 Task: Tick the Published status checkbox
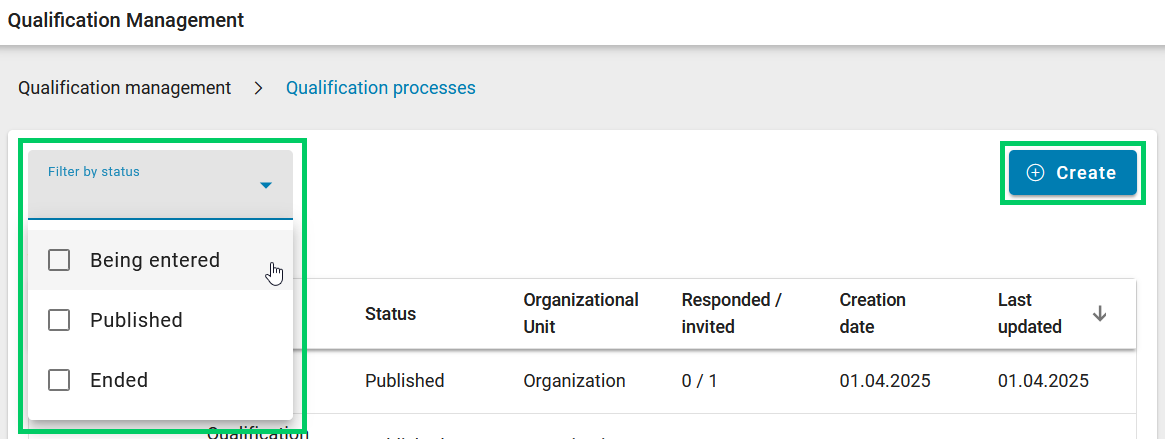click(59, 320)
